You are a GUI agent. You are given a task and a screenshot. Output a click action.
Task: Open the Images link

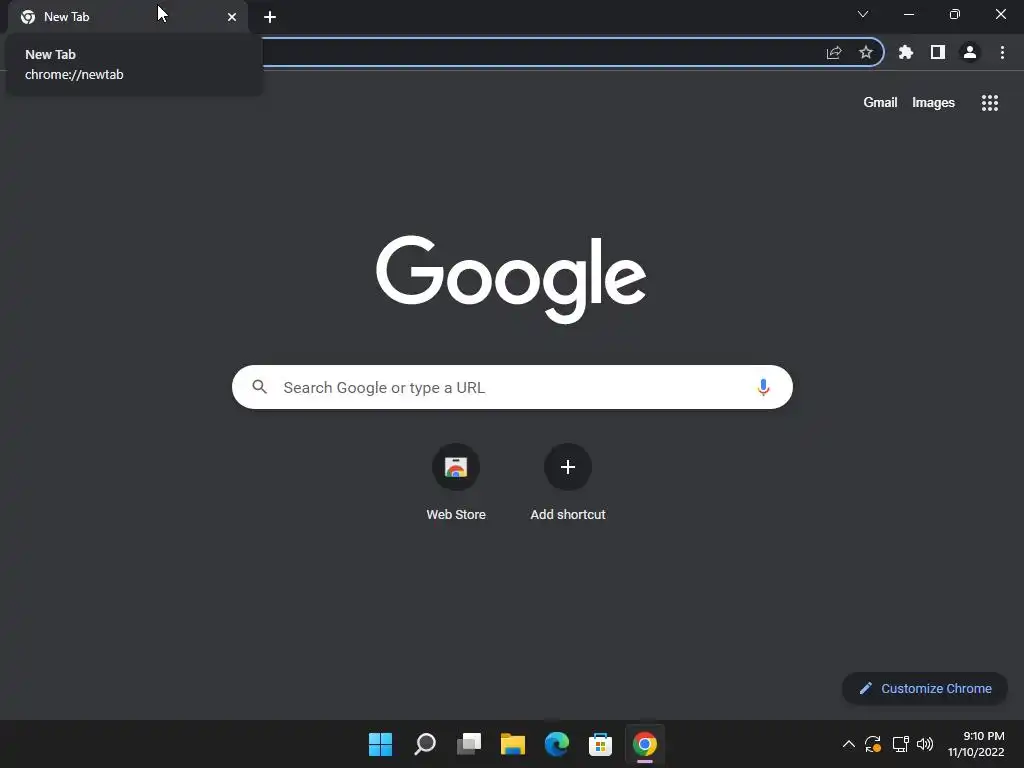tap(933, 103)
